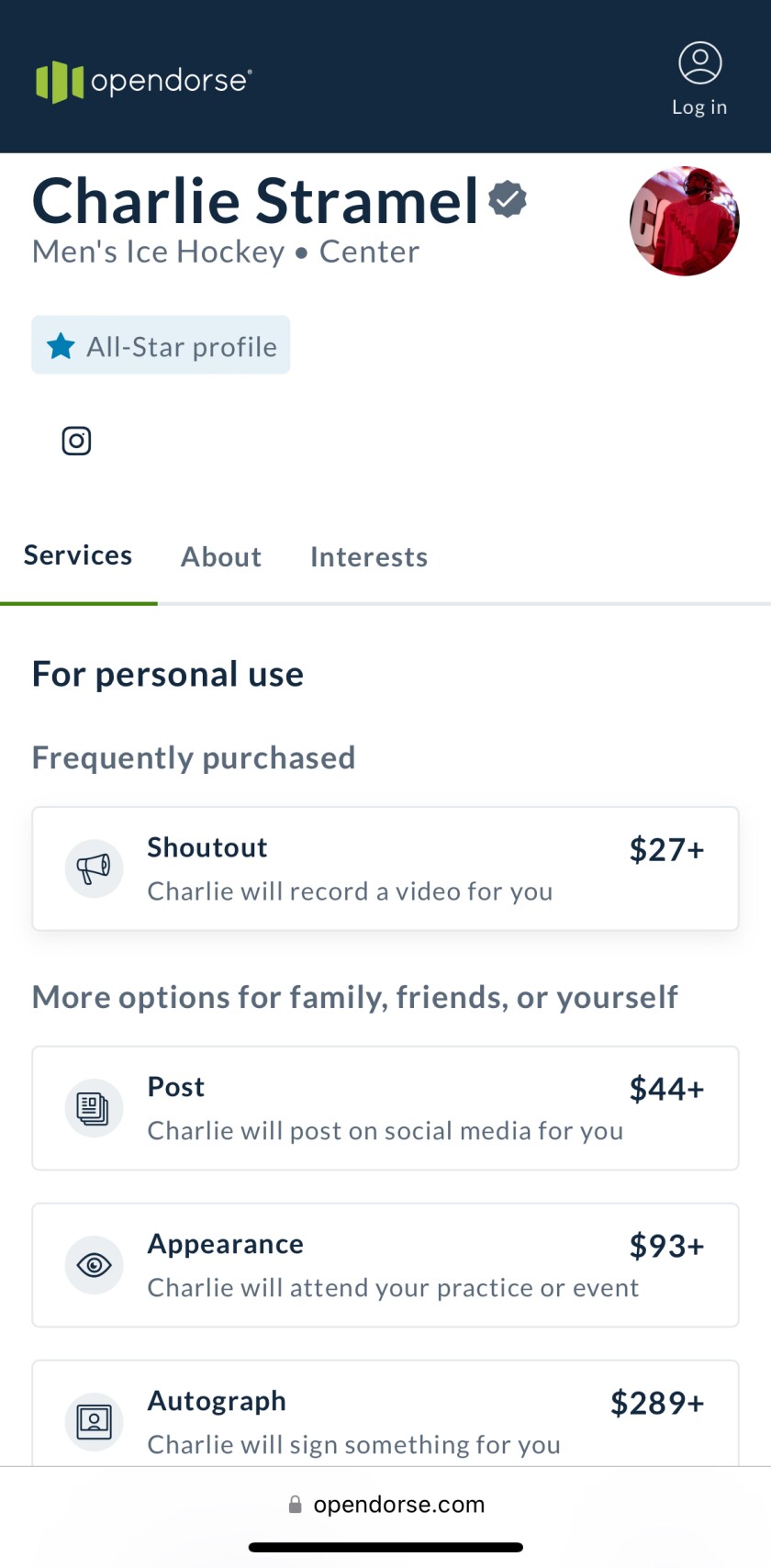The image size is (771, 1568).
Task: Pick the Appearance service for $93+
Action: click(385, 1265)
